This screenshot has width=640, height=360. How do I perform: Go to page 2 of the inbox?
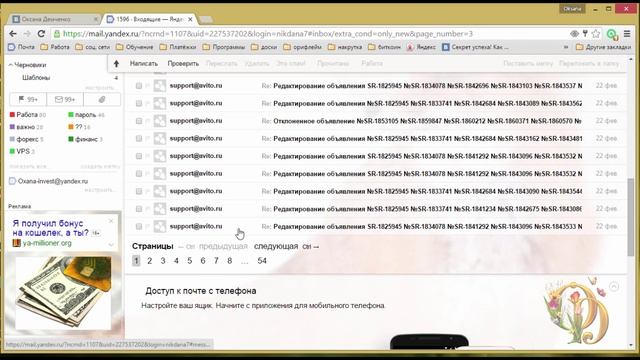click(x=150, y=261)
